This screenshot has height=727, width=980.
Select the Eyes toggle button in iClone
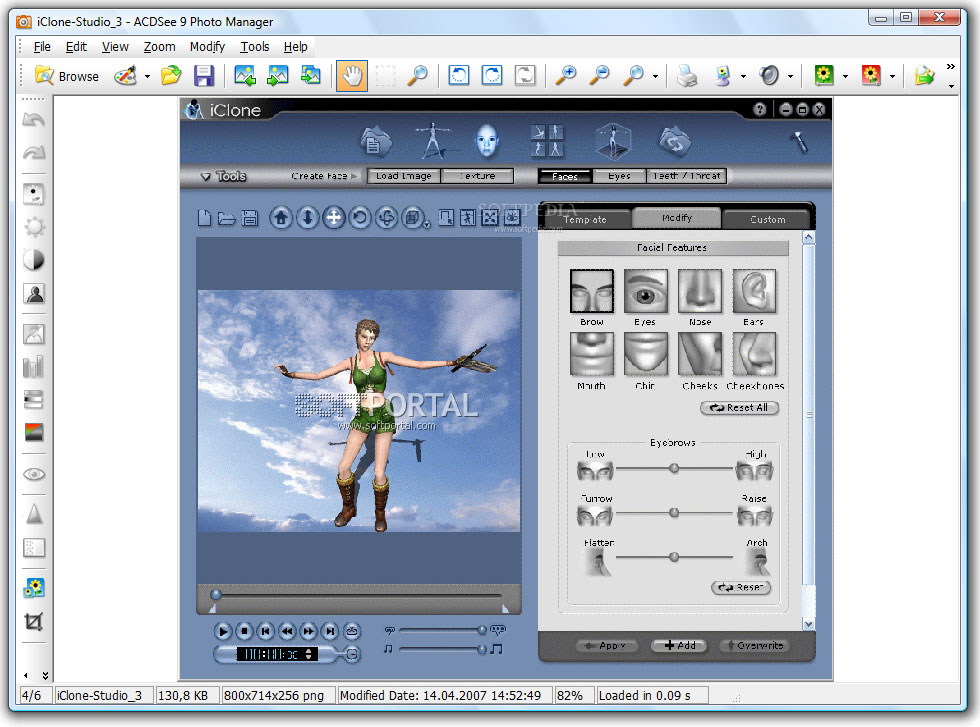pos(619,176)
